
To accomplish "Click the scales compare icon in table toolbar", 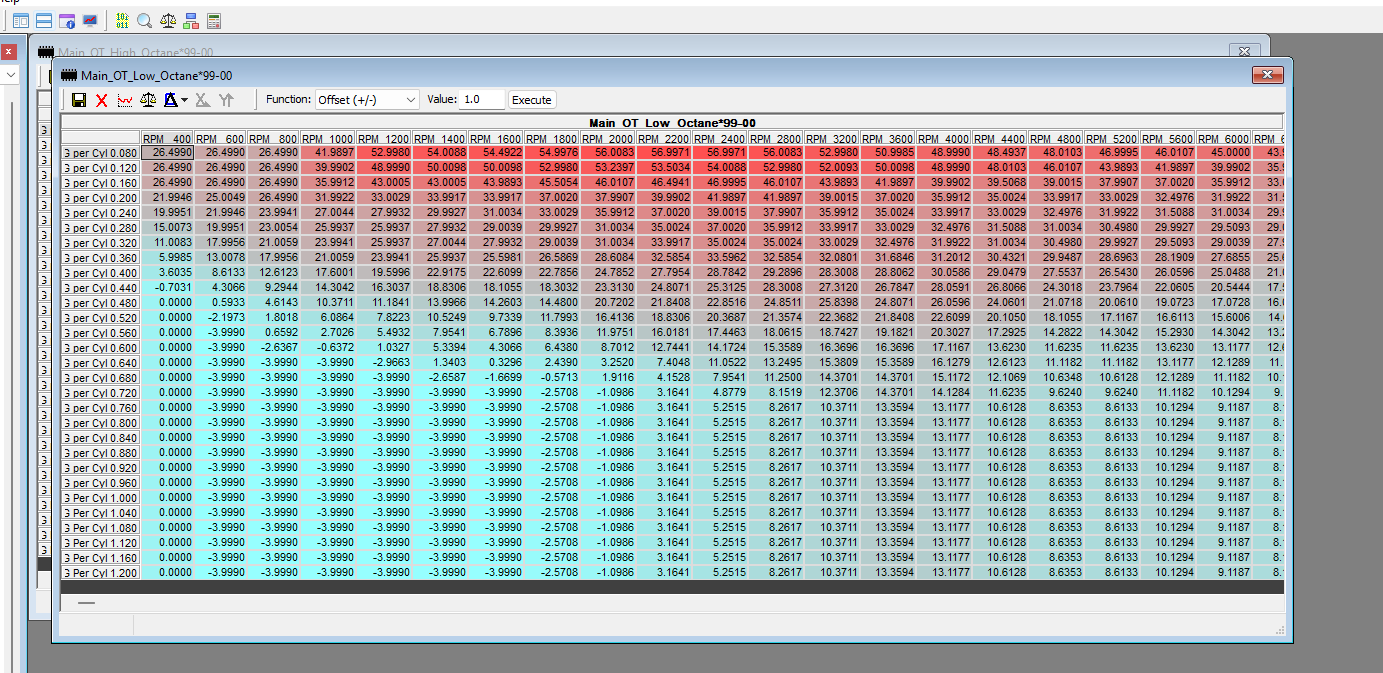I will pos(148,100).
